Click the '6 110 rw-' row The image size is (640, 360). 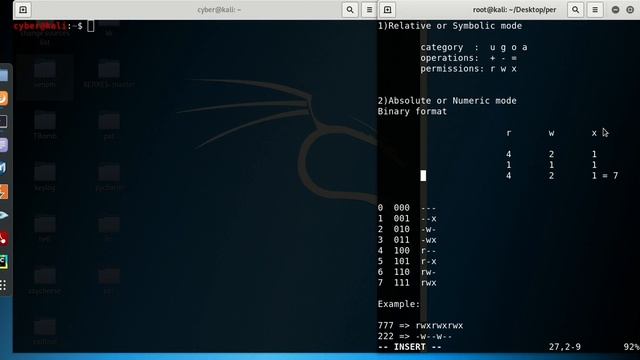tap(407, 272)
